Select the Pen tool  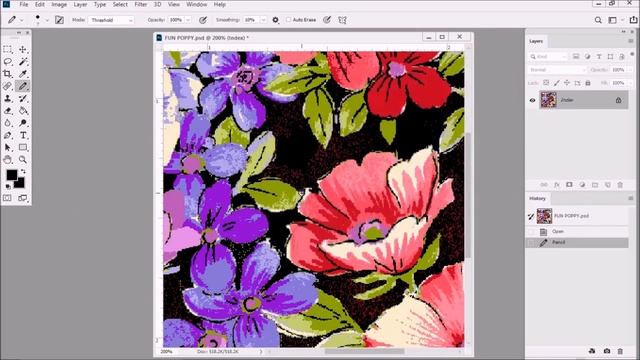7,135
